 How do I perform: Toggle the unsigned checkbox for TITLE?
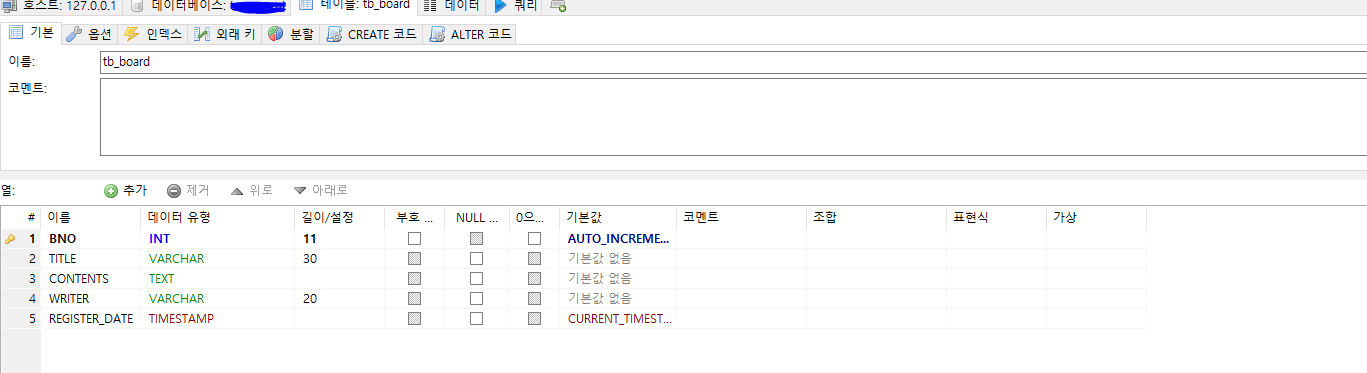click(x=414, y=258)
